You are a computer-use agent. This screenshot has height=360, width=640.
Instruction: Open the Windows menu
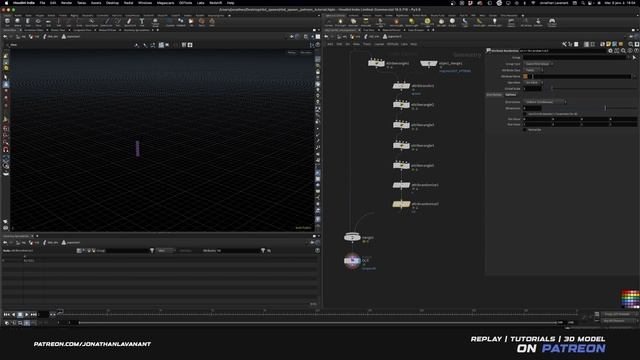pyautogui.click(x=145, y=2)
